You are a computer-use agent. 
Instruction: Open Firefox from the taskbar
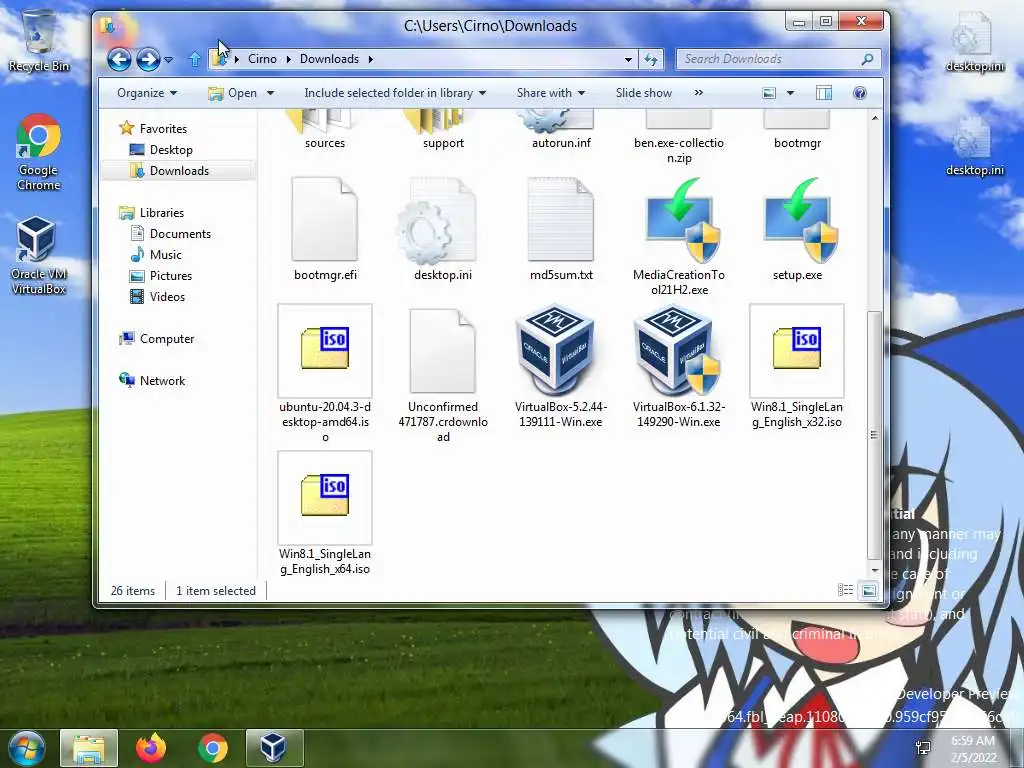151,748
